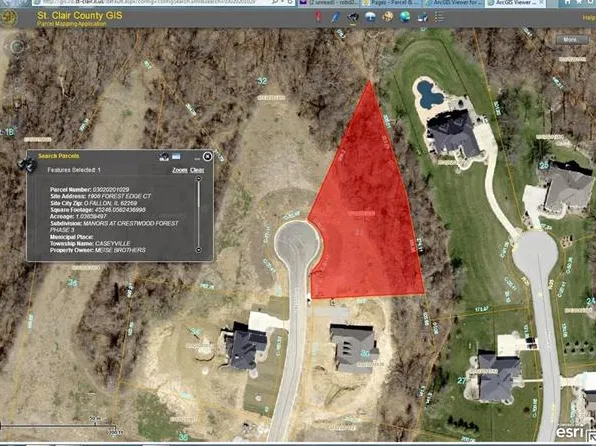Click the Clear link in Search Parcels
This screenshot has width=596, height=446.
click(x=197, y=170)
